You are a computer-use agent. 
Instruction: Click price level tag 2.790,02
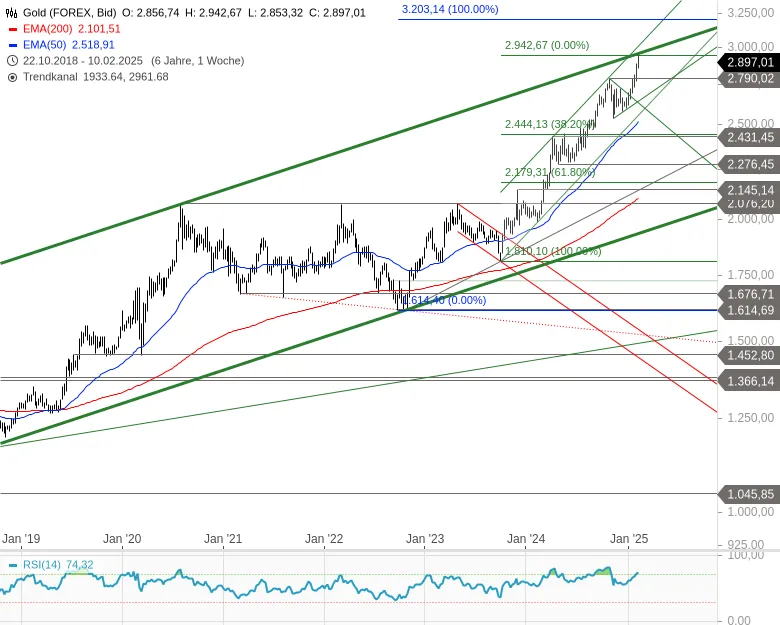point(748,79)
